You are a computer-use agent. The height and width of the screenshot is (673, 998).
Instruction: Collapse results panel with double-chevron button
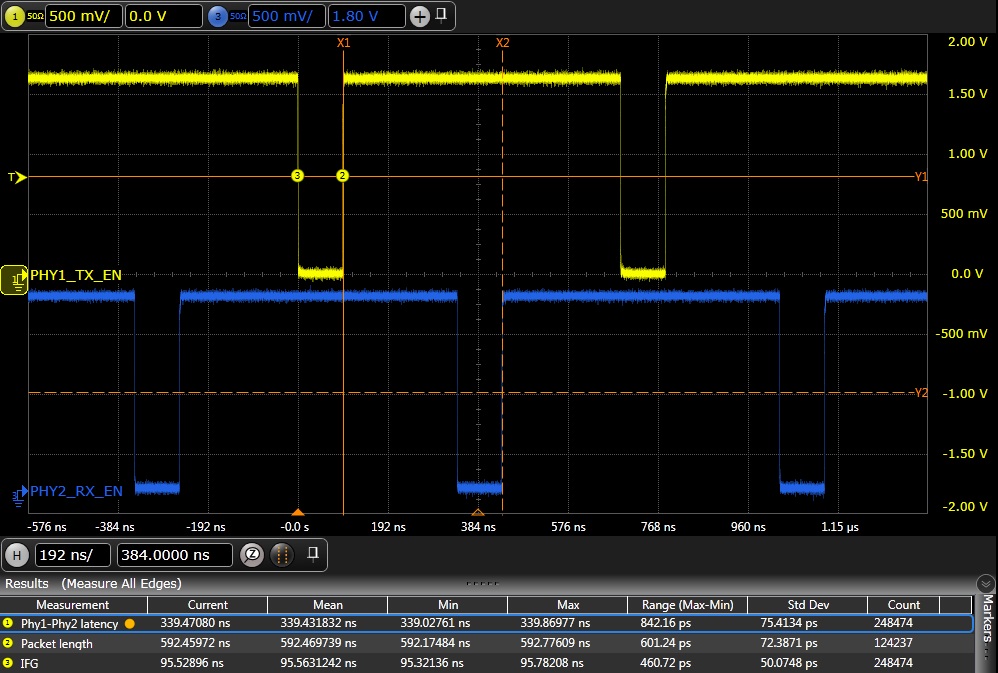pos(985,583)
